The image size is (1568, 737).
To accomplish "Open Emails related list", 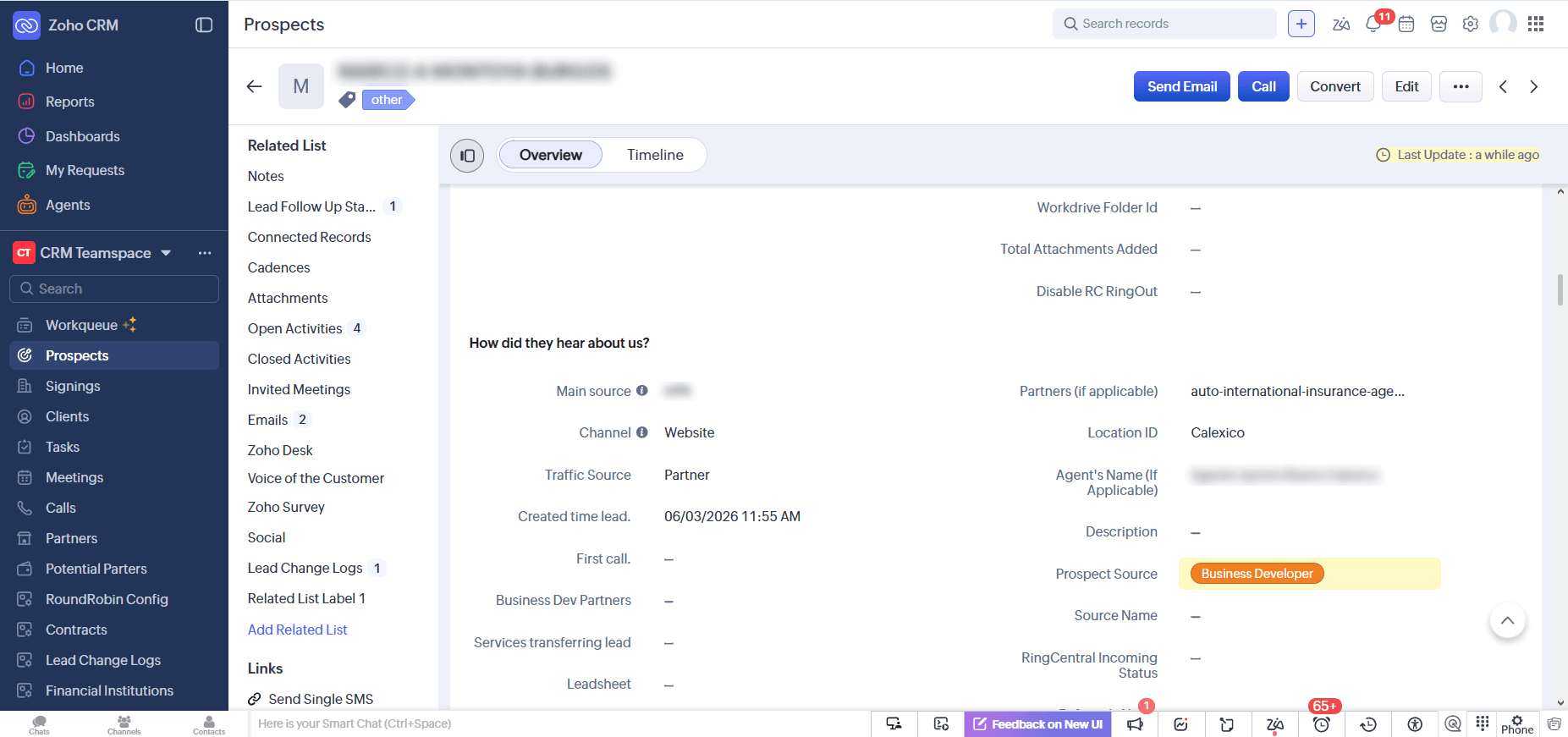I will [268, 420].
